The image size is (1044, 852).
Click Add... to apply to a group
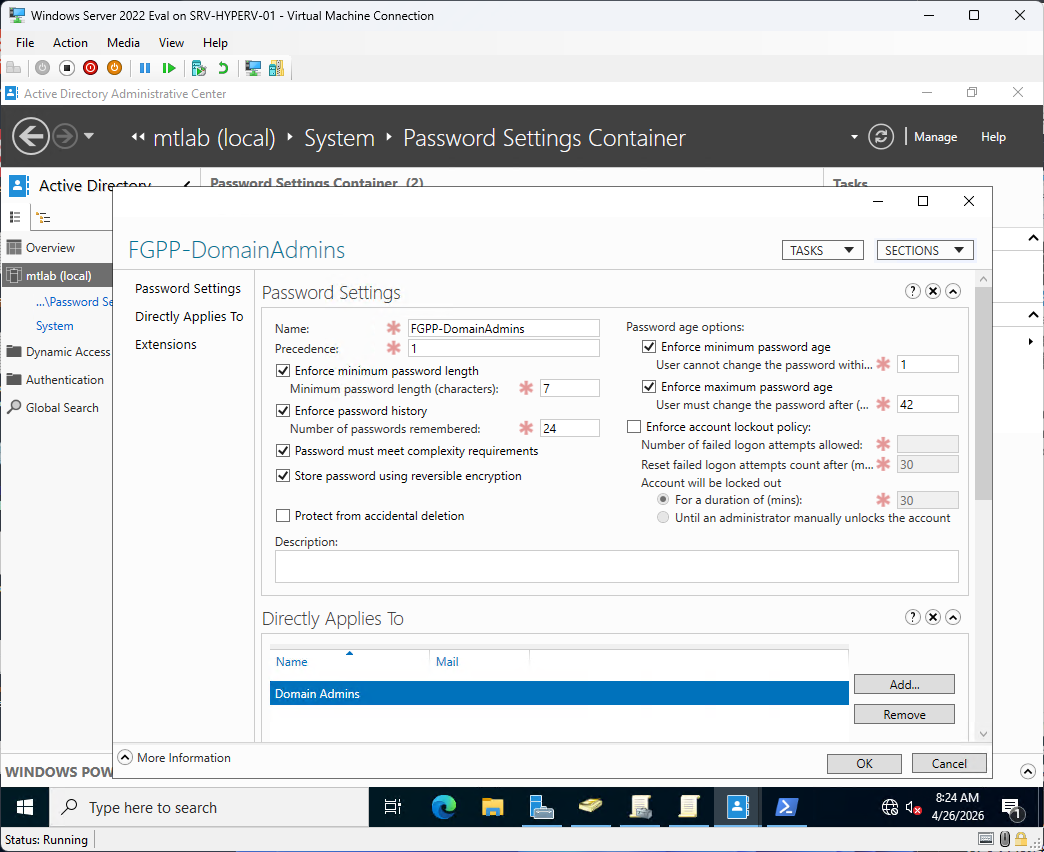pyautogui.click(x=904, y=684)
